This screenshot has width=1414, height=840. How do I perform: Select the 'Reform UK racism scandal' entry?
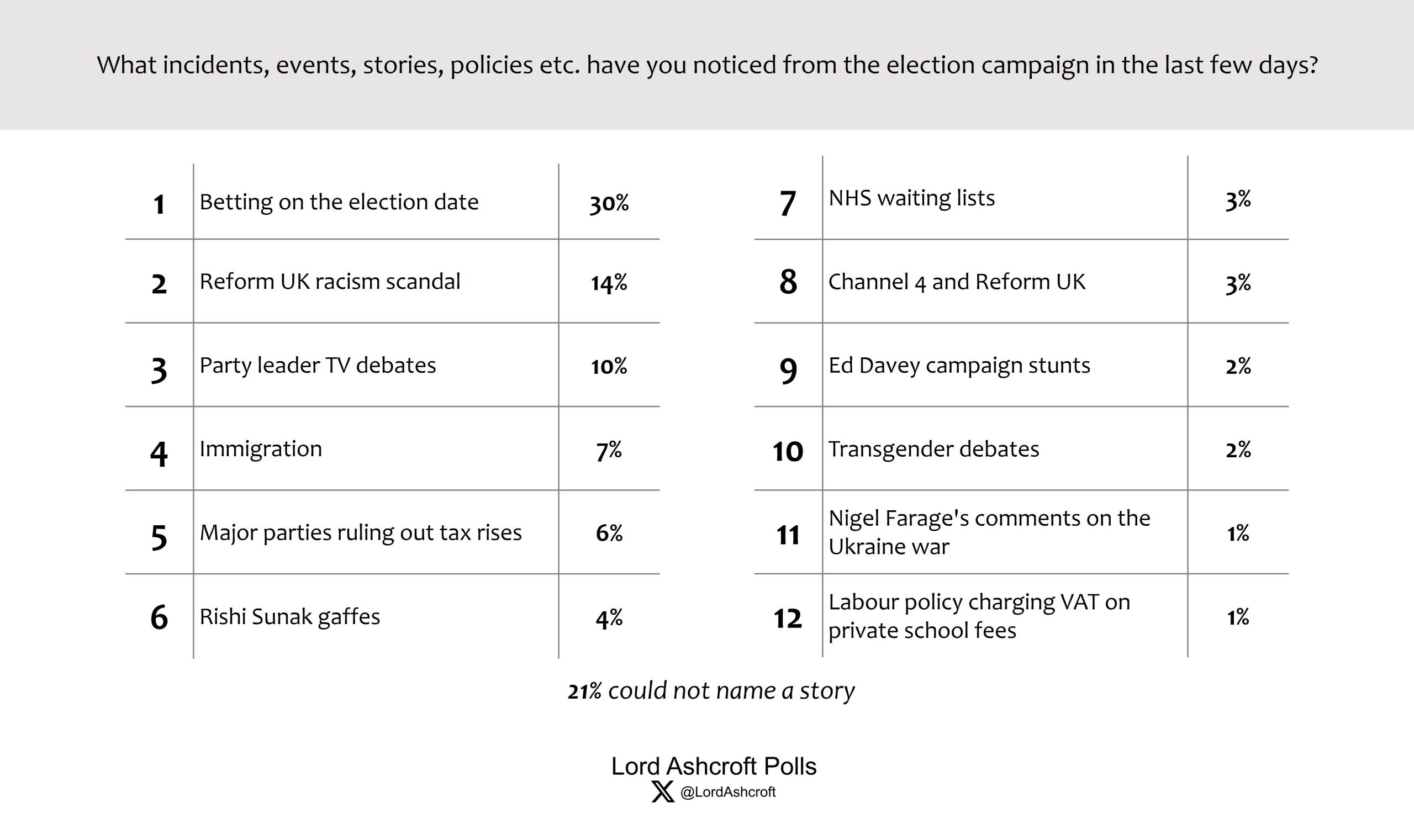[329, 281]
